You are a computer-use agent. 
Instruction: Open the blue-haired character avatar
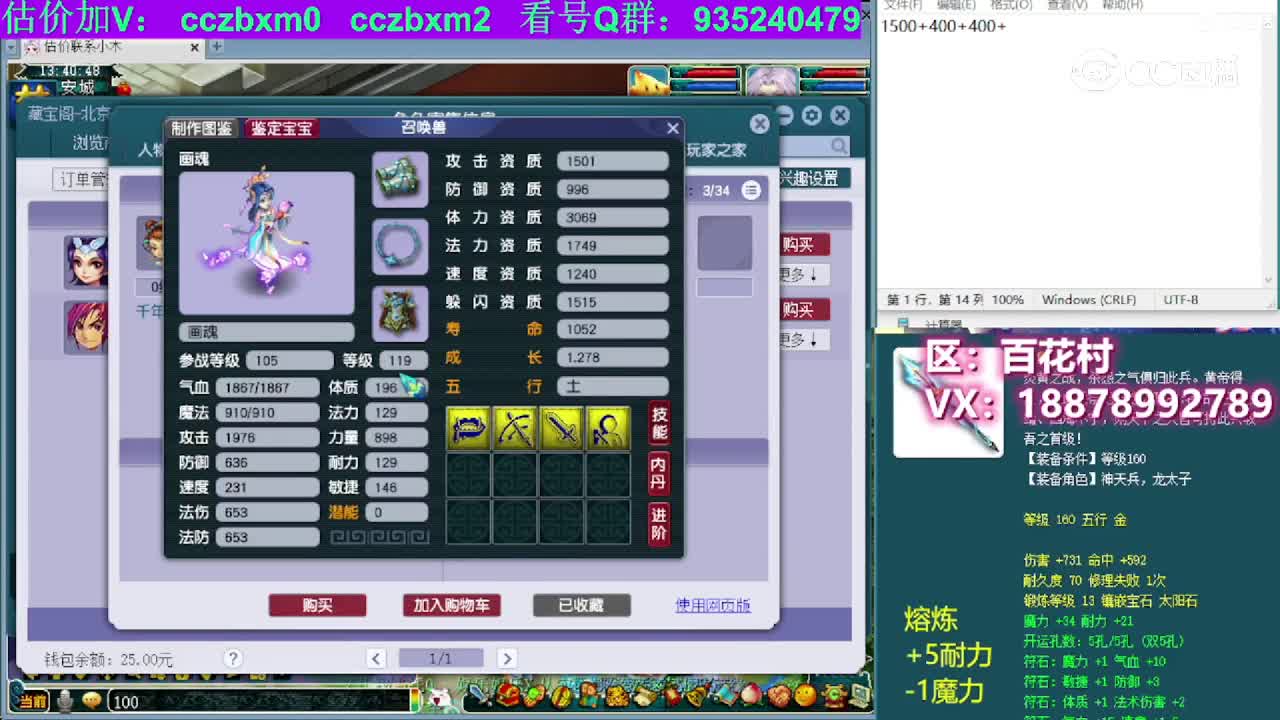pyautogui.click(x=86, y=262)
